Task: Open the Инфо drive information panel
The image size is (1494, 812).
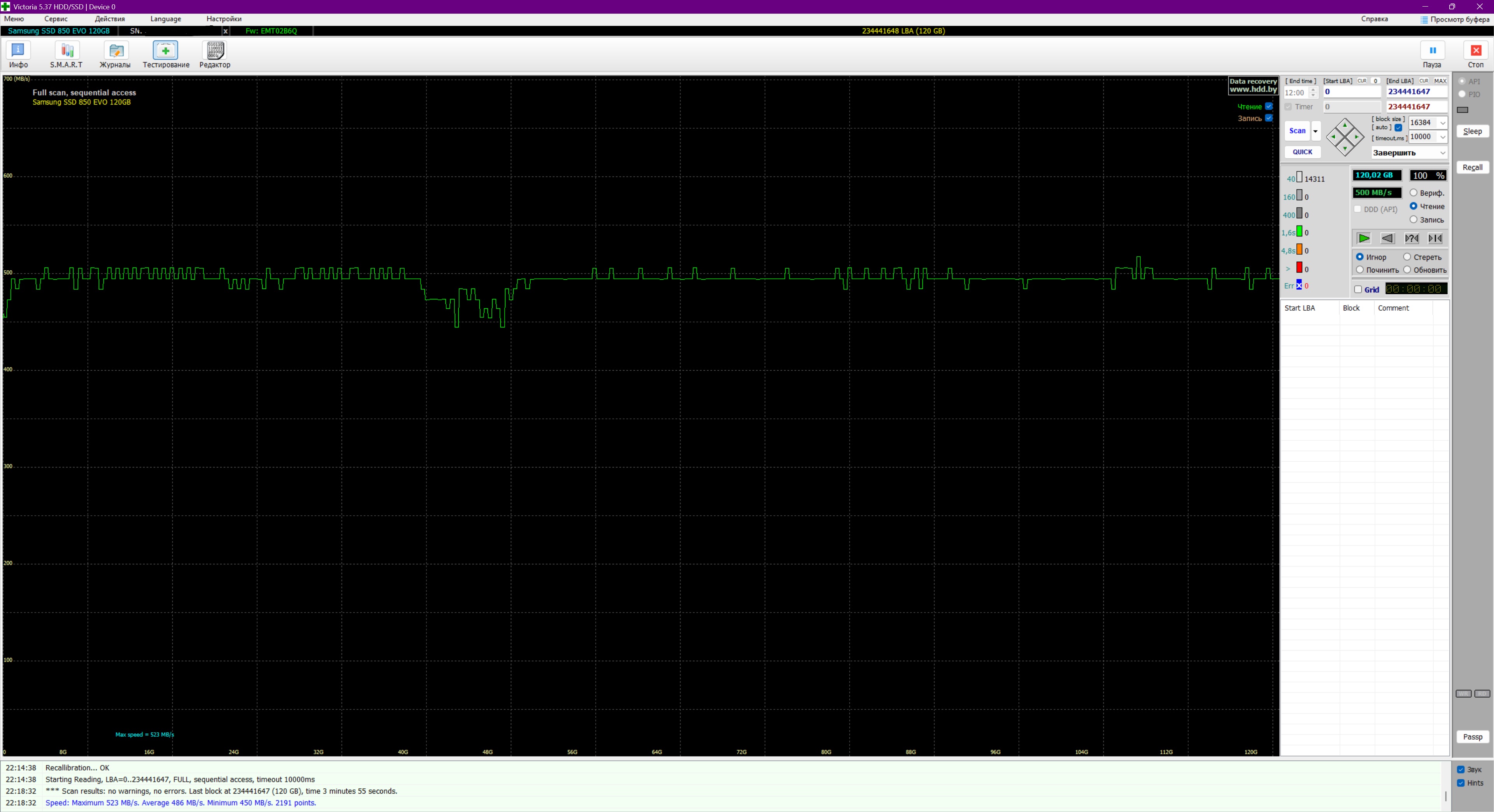Action: 18,54
